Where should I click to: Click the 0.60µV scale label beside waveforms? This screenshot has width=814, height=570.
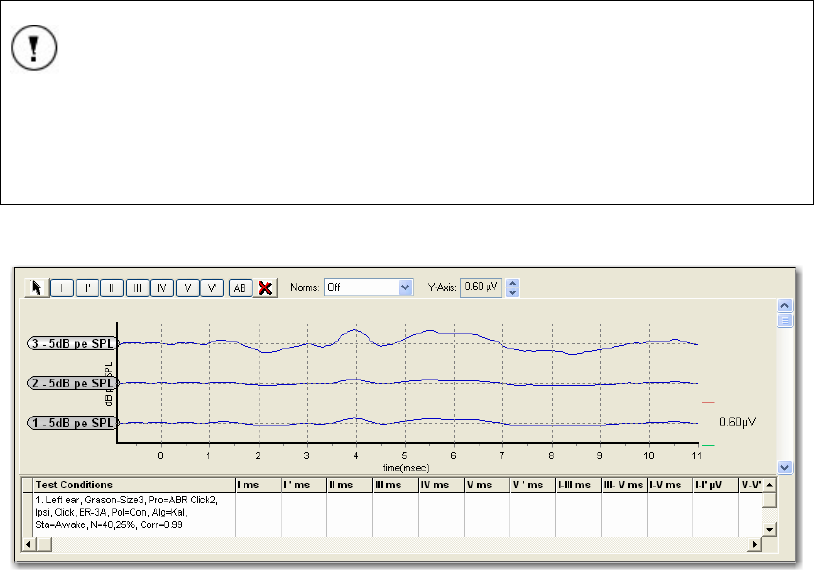tap(737, 422)
